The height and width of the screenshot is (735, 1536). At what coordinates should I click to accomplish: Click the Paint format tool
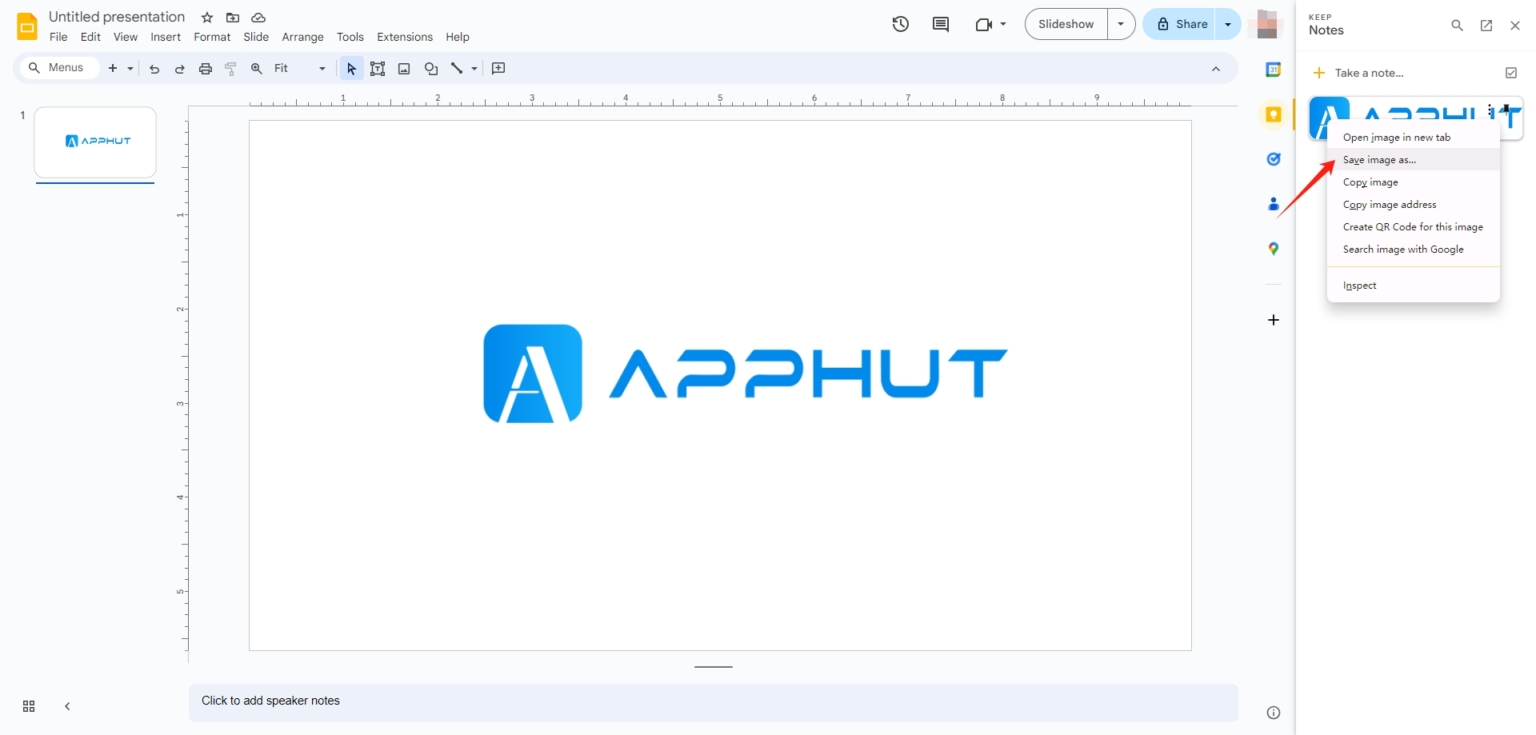[x=230, y=68]
